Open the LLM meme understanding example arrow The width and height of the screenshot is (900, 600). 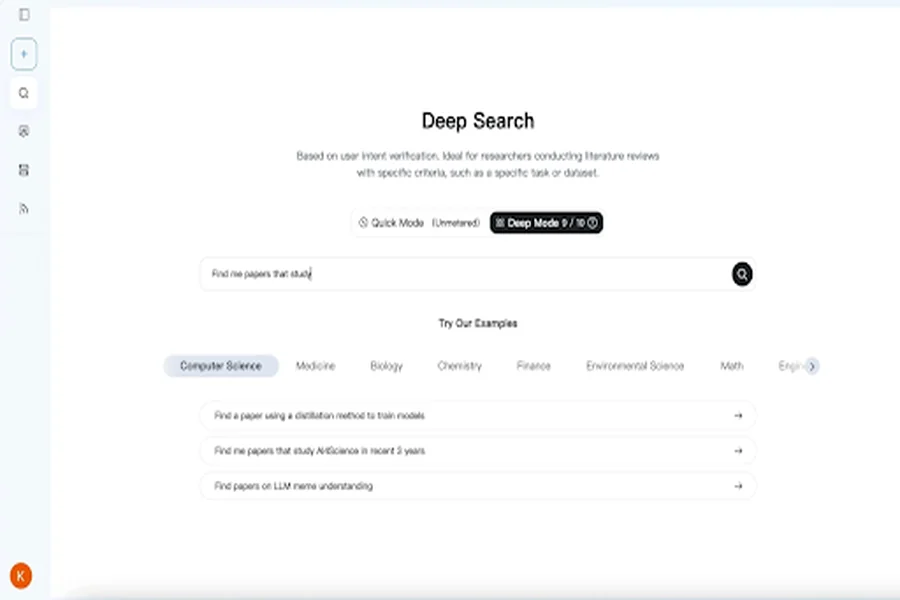coord(738,486)
